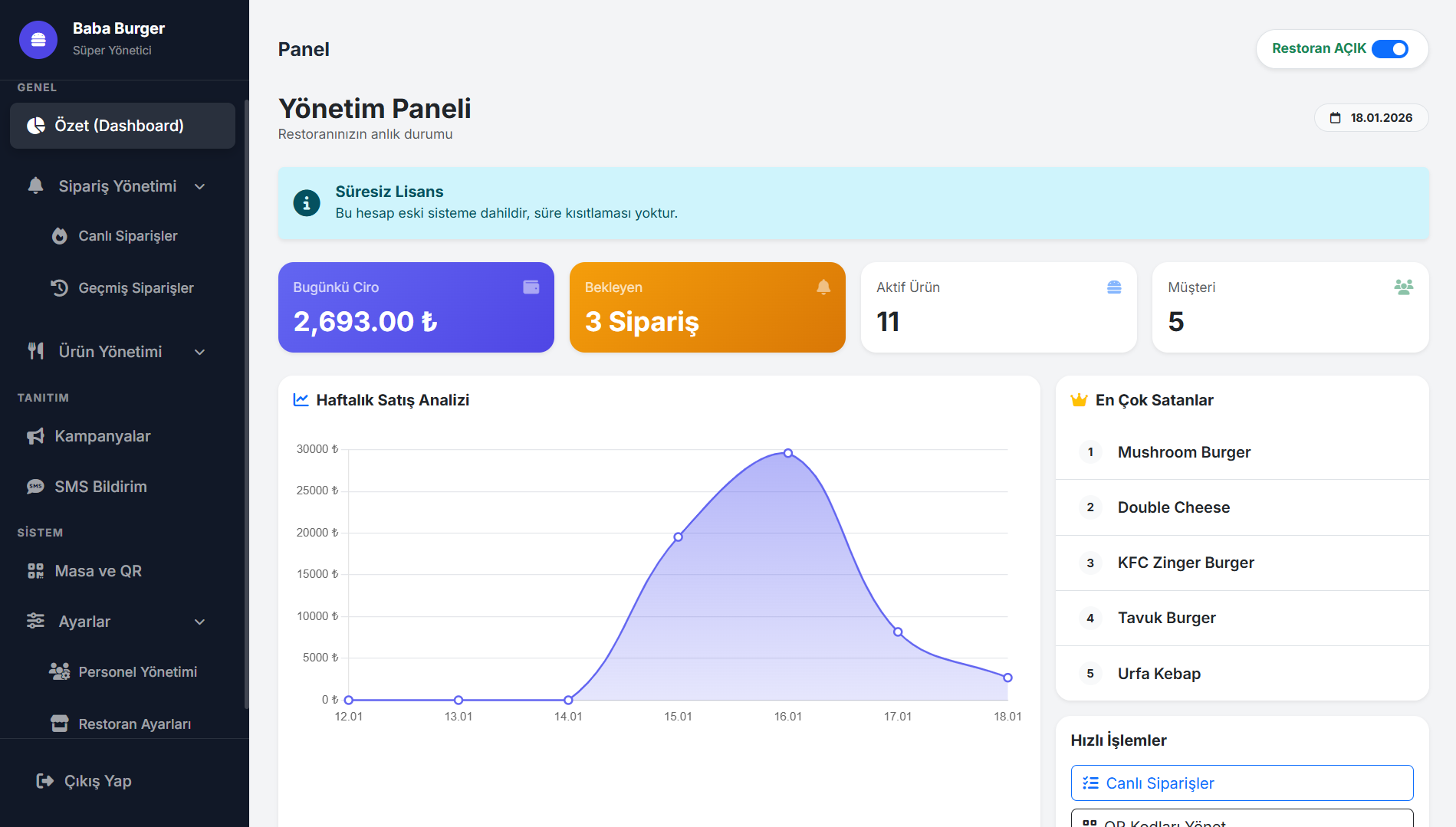
Task: Click the Personel Yönetimi people icon
Action: pos(60,671)
